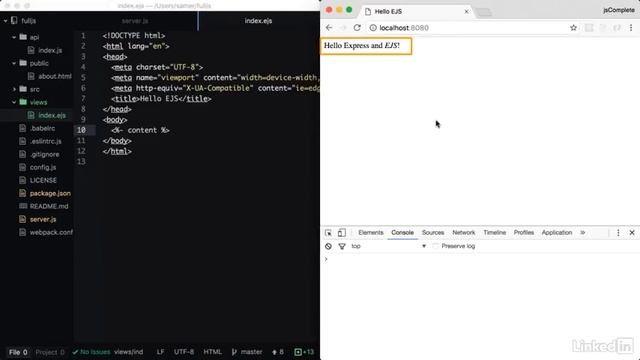This screenshot has width=640, height=360.
Task: Open about.html in the tree
Action: point(54,76)
